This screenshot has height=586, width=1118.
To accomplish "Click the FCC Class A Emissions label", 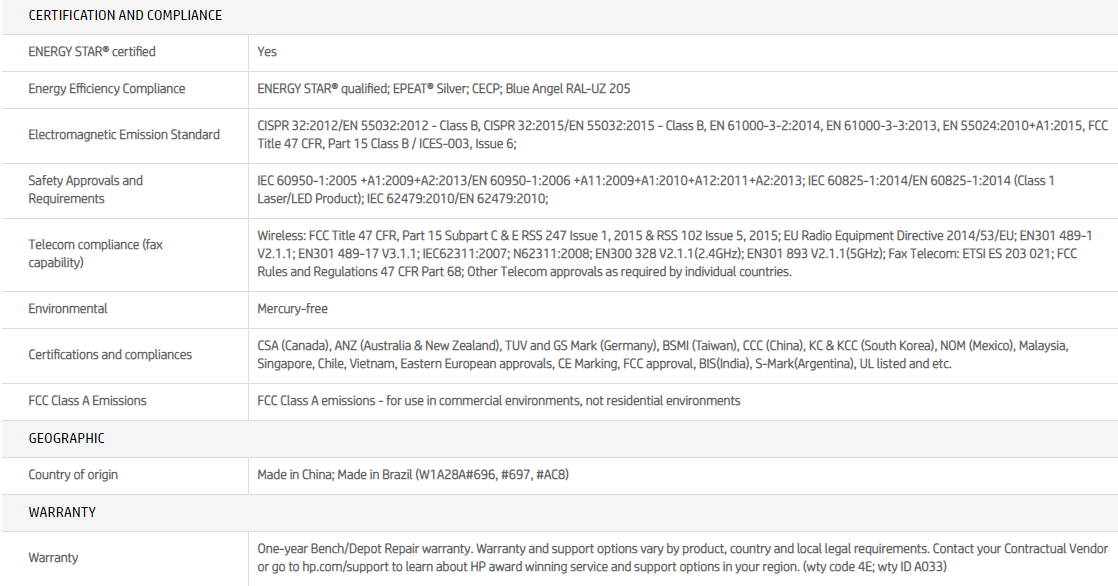I will [87, 401].
